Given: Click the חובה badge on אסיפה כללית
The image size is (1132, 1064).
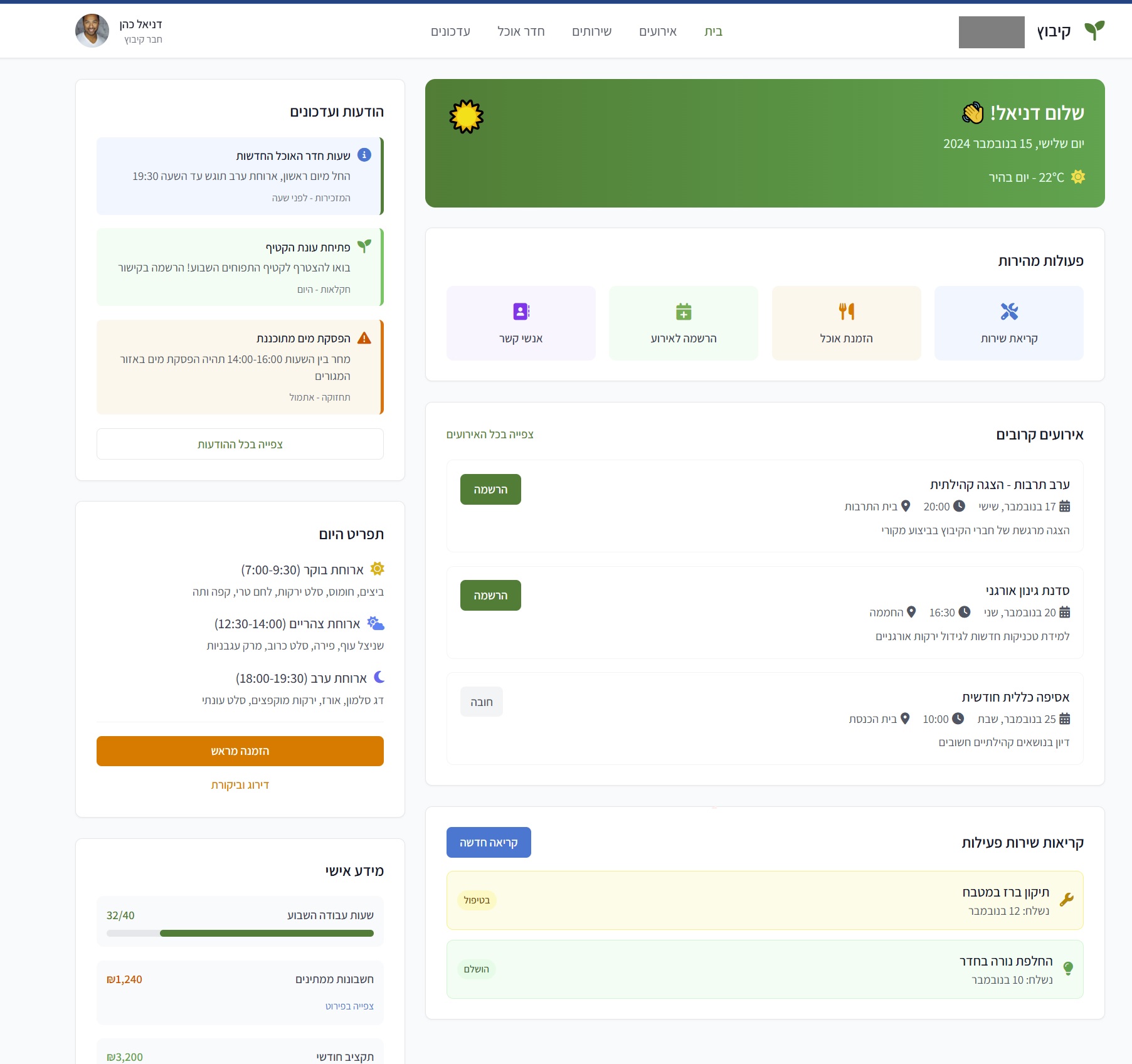Looking at the screenshot, I should [482, 702].
